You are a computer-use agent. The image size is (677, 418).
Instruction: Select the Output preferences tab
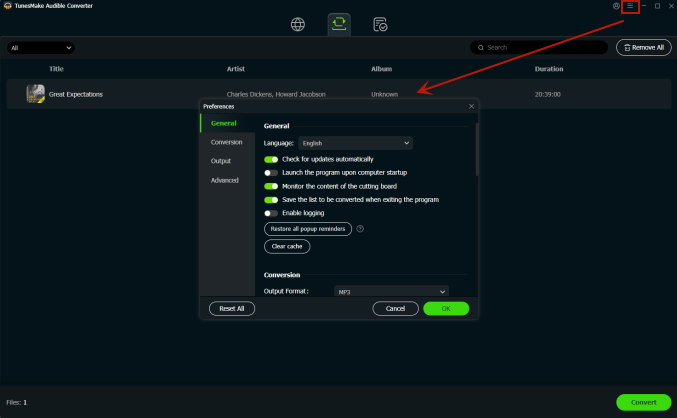point(221,161)
